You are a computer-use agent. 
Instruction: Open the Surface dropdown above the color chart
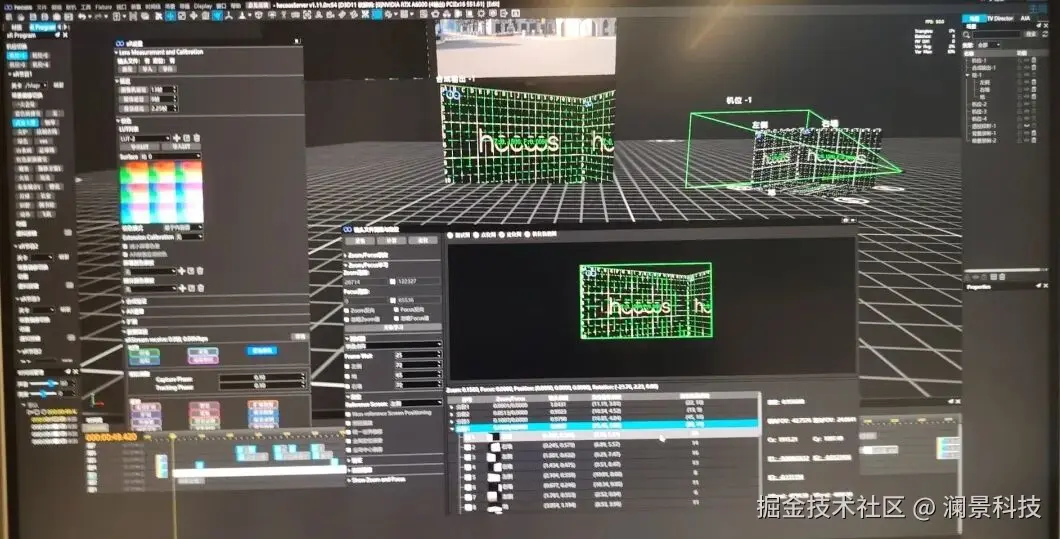[173, 156]
